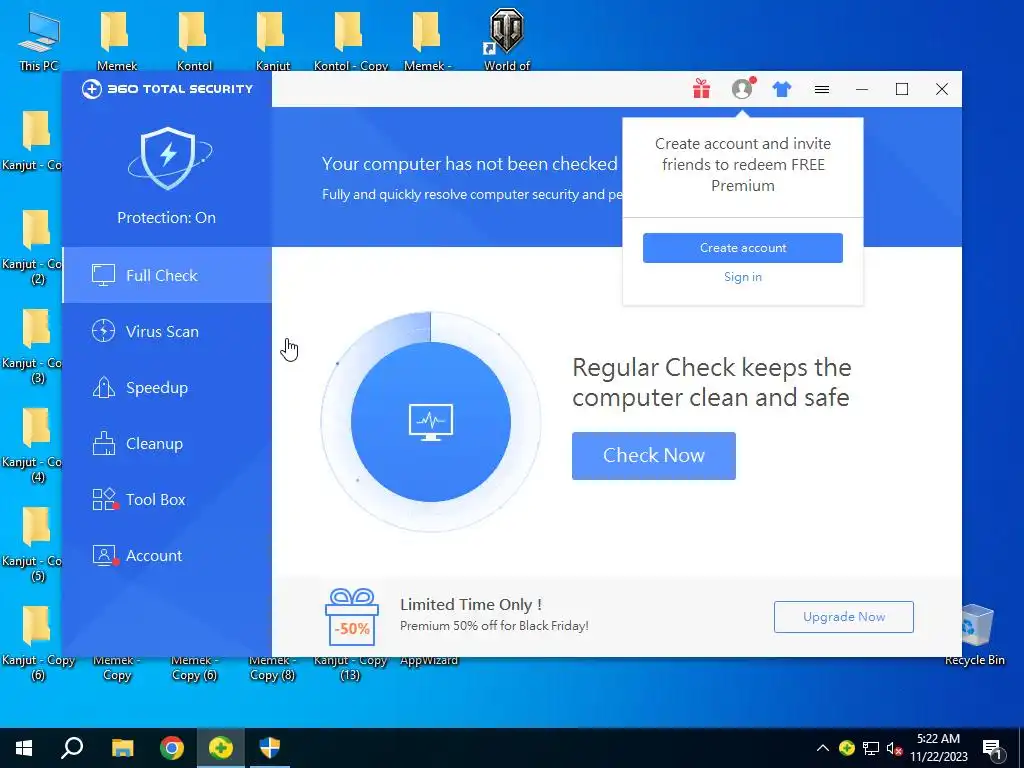Click 360 tray icon in system tray
The width and height of the screenshot is (1024, 768).
[x=847, y=748]
